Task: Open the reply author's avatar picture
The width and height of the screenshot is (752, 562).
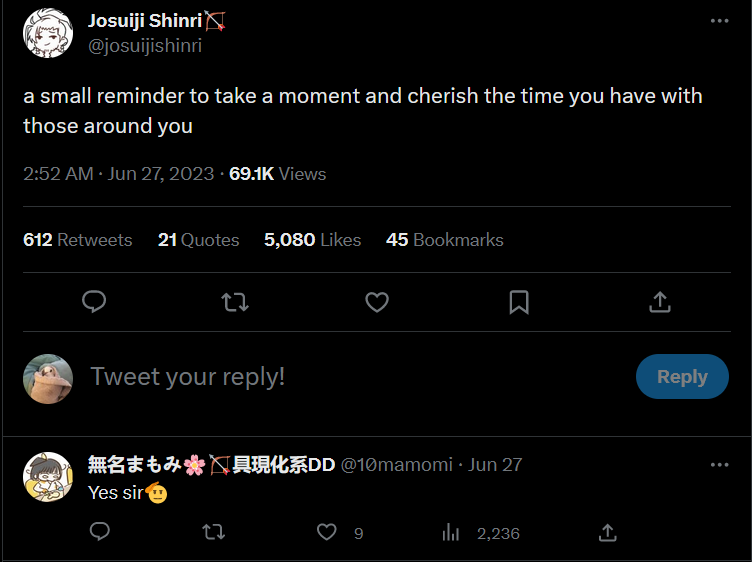Action: (x=48, y=477)
